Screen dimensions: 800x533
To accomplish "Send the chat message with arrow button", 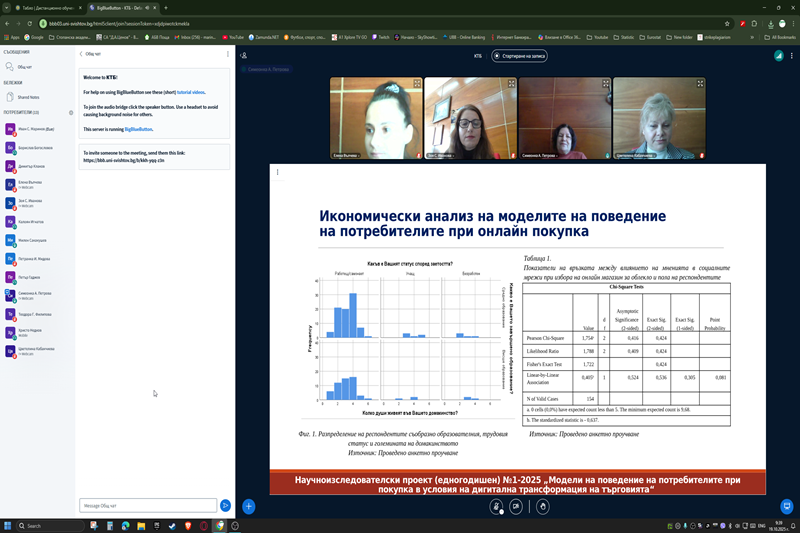I will 225,506.
